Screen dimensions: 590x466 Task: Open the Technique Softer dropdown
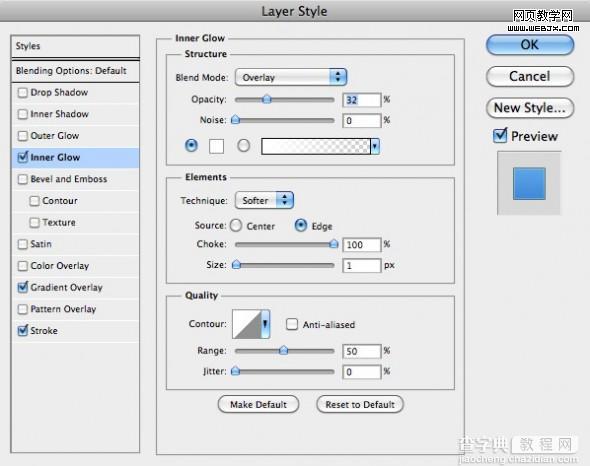click(264, 200)
